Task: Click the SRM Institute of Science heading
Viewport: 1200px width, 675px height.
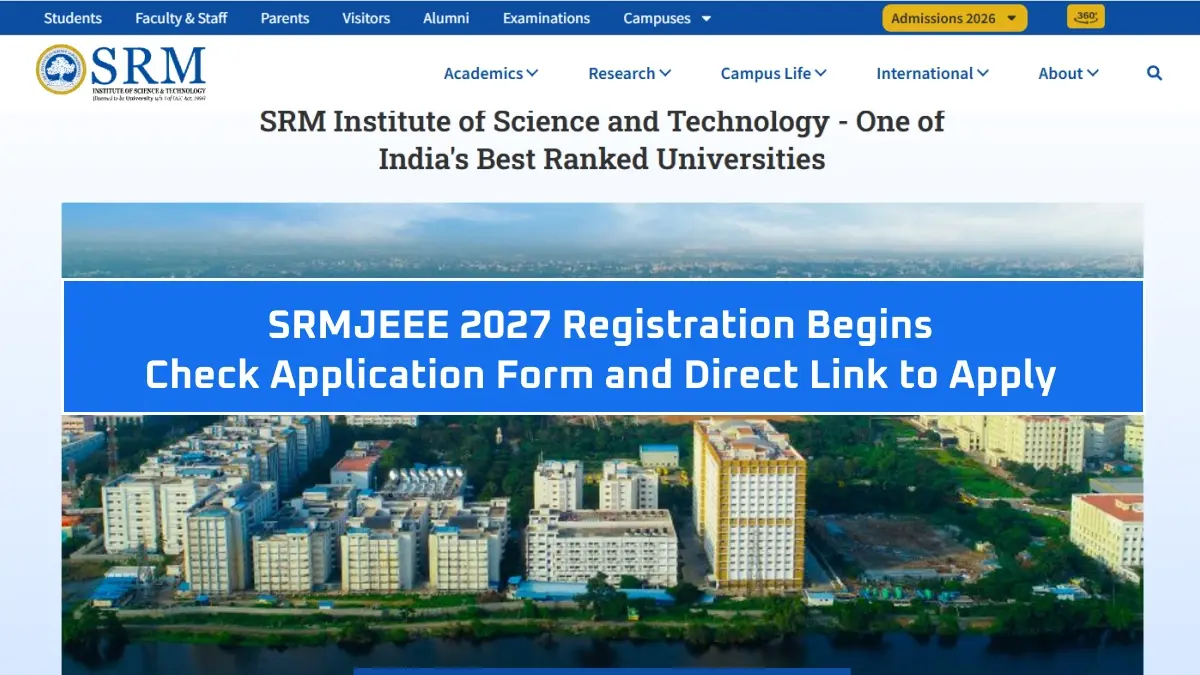Action: pyautogui.click(x=602, y=140)
